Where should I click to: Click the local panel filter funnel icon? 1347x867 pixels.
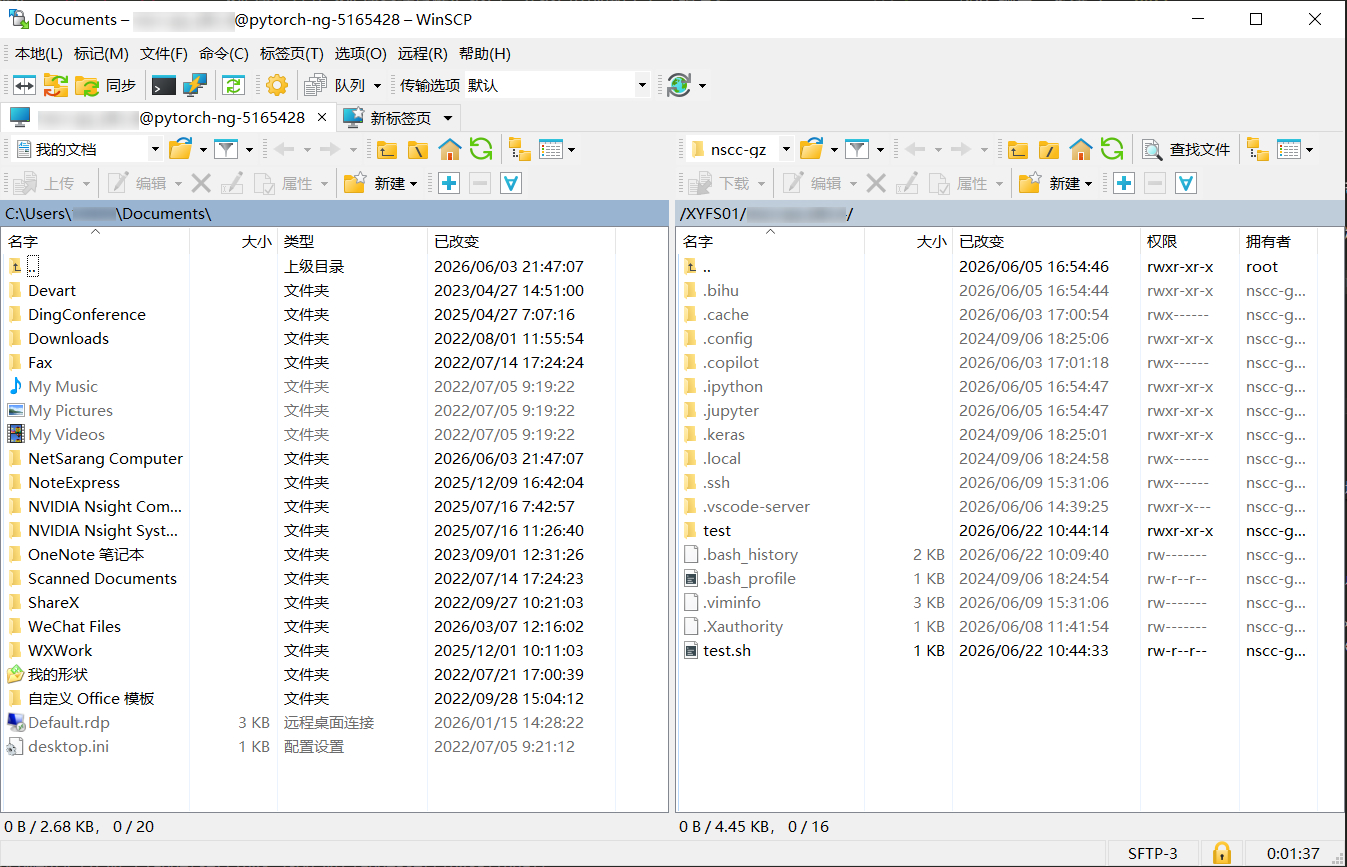coord(226,150)
